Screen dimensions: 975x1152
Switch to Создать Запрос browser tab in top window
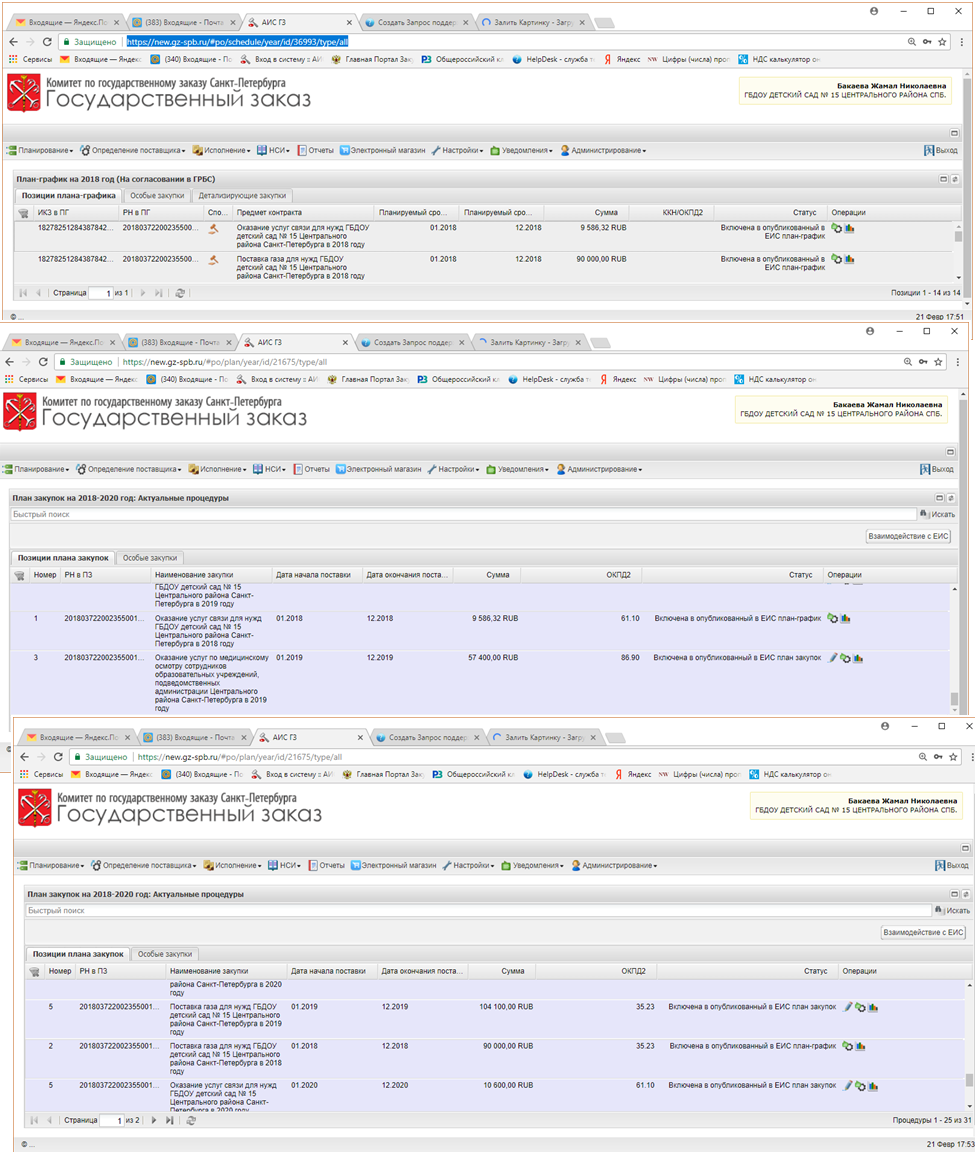(x=417, y=23)
